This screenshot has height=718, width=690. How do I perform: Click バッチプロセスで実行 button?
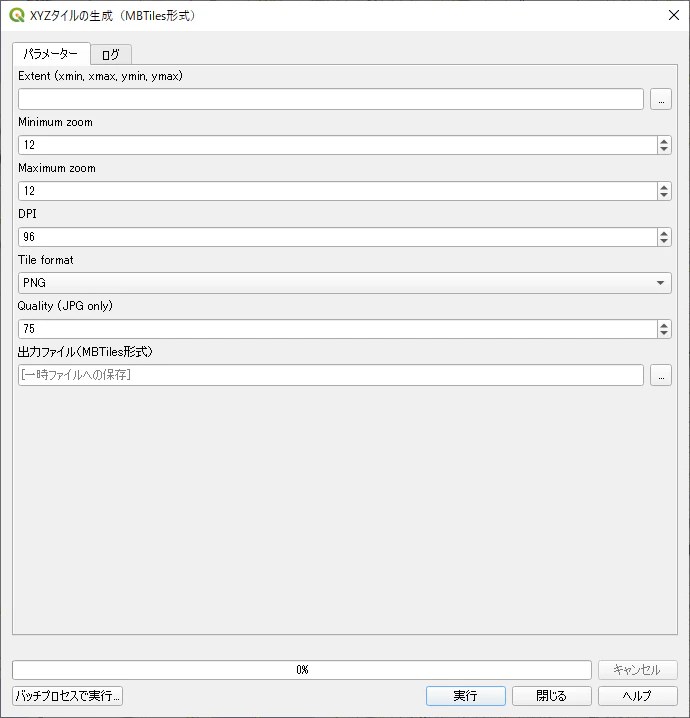click(x=67, y=696)
